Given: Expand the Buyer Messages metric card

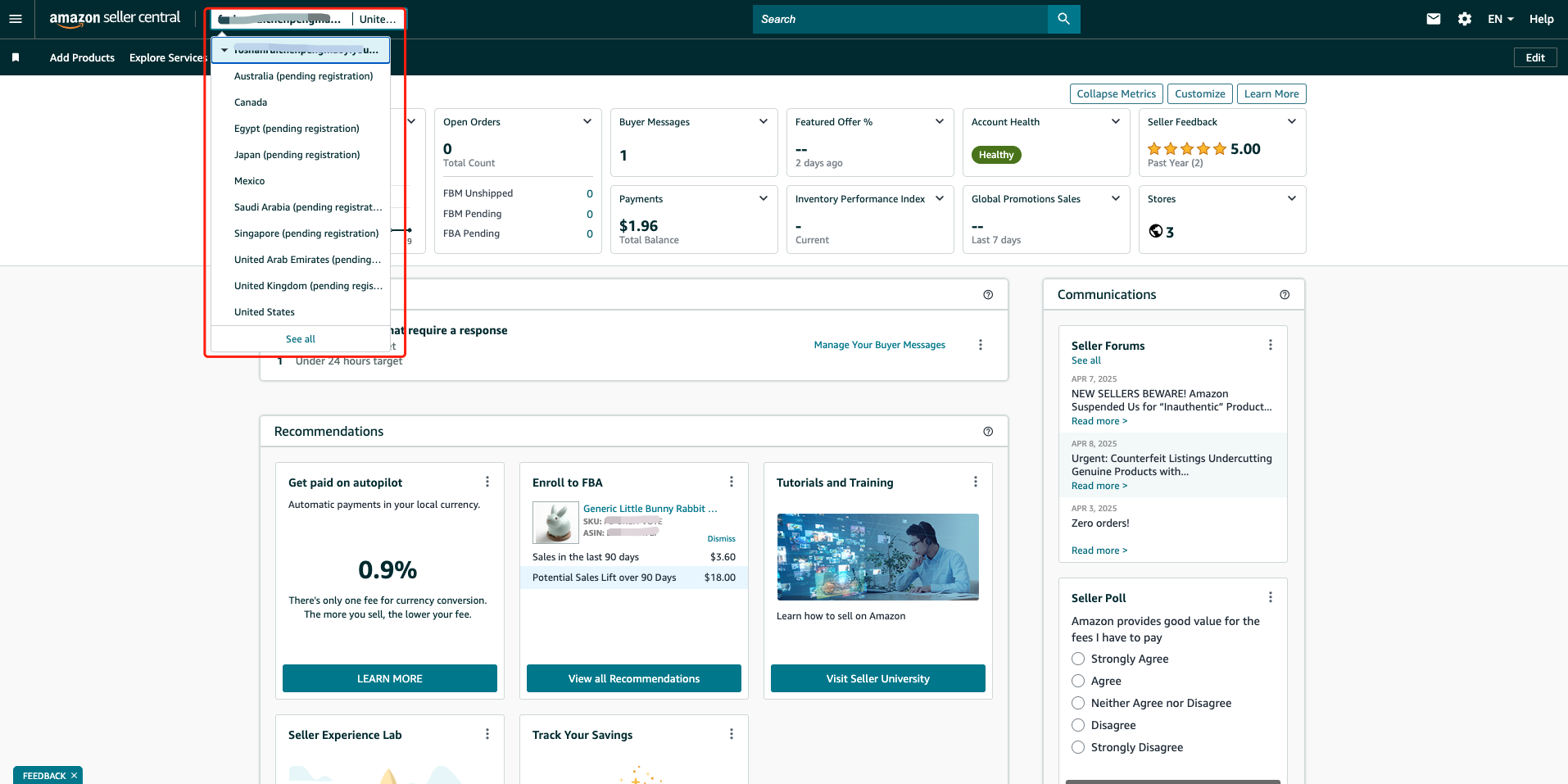Looking at the screenshot, I should (x=764, y=121).
